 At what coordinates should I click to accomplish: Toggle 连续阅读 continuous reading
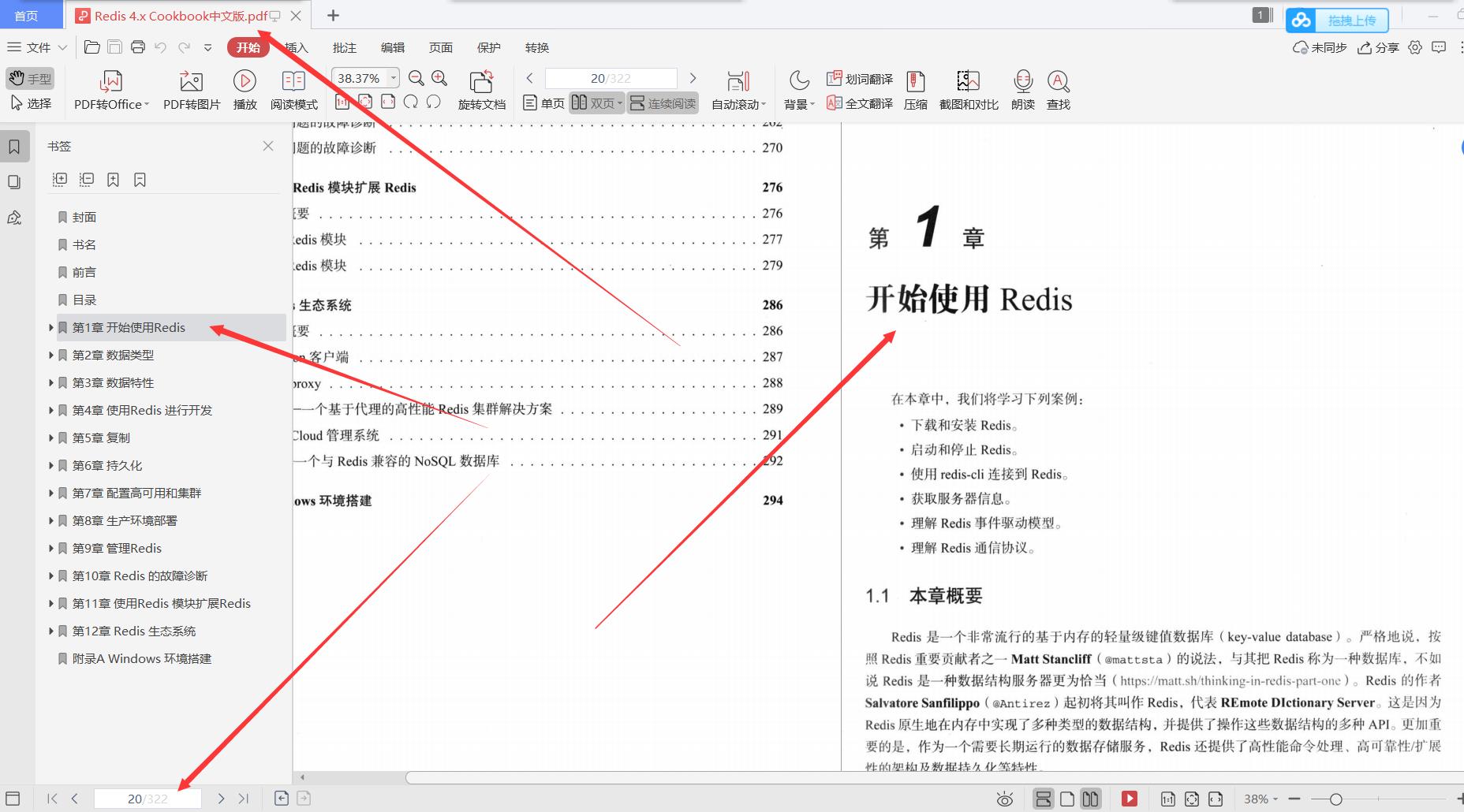point(663,103)
